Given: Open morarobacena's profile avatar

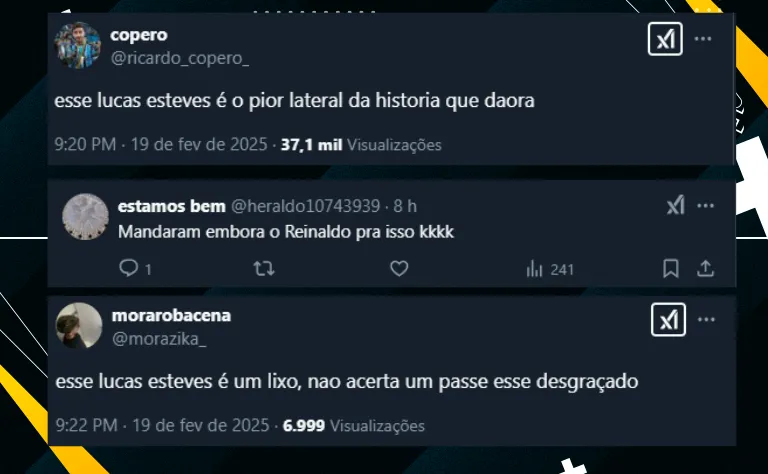Looking at the screenshot, I should pyautogui.click(x=79, y=326).
